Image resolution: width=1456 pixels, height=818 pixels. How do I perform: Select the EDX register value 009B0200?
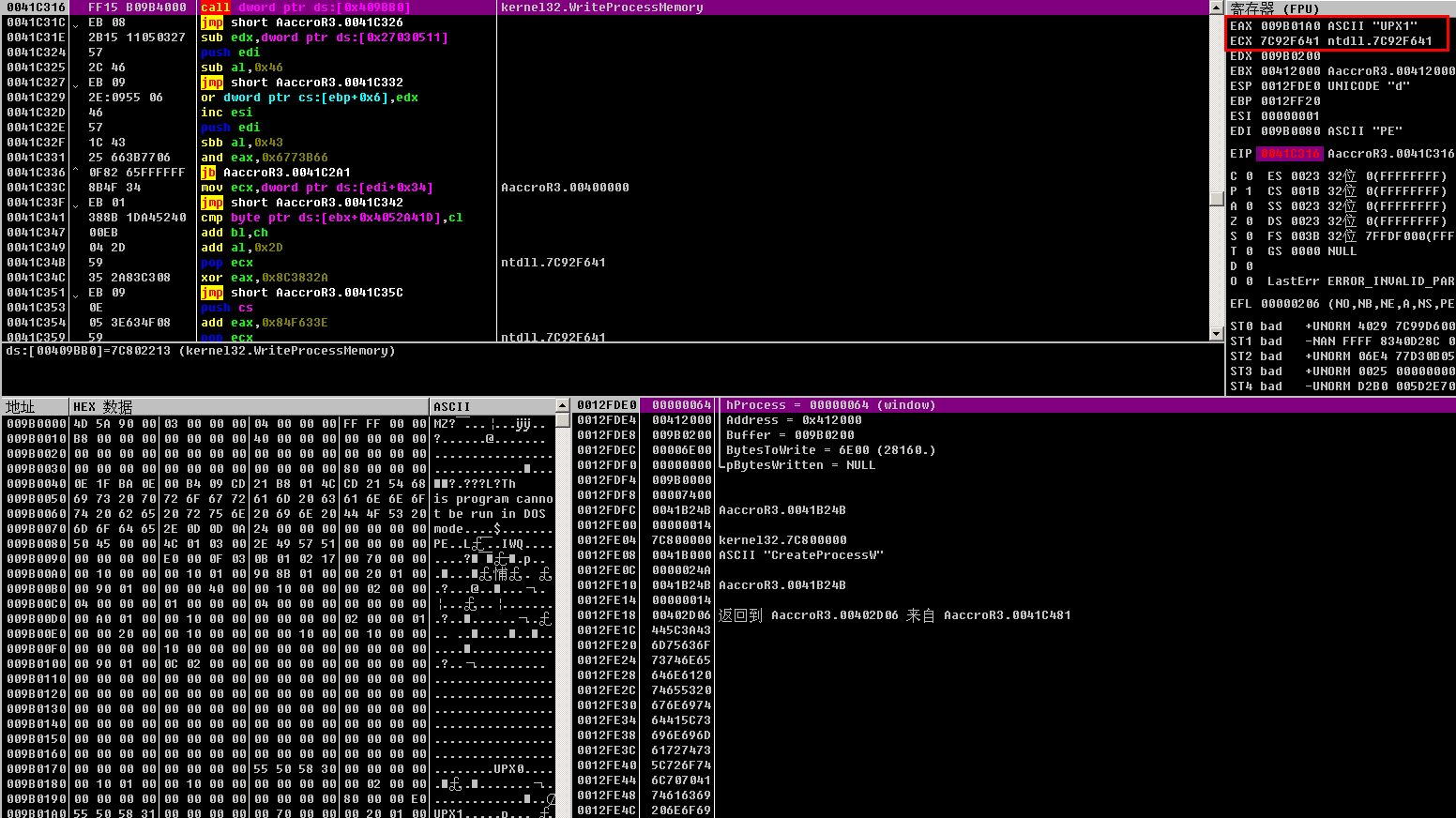[1290, 56]
